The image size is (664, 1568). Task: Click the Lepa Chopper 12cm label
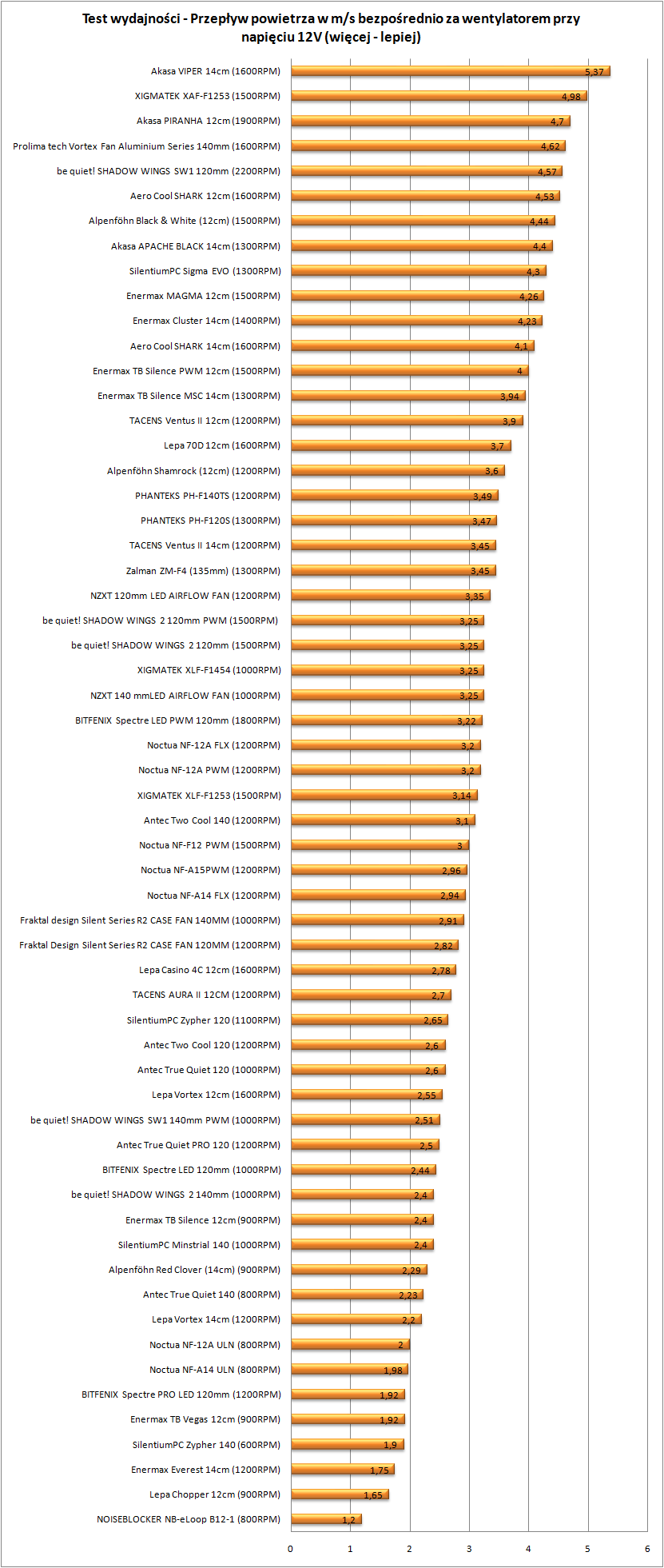click(214, 1494)
